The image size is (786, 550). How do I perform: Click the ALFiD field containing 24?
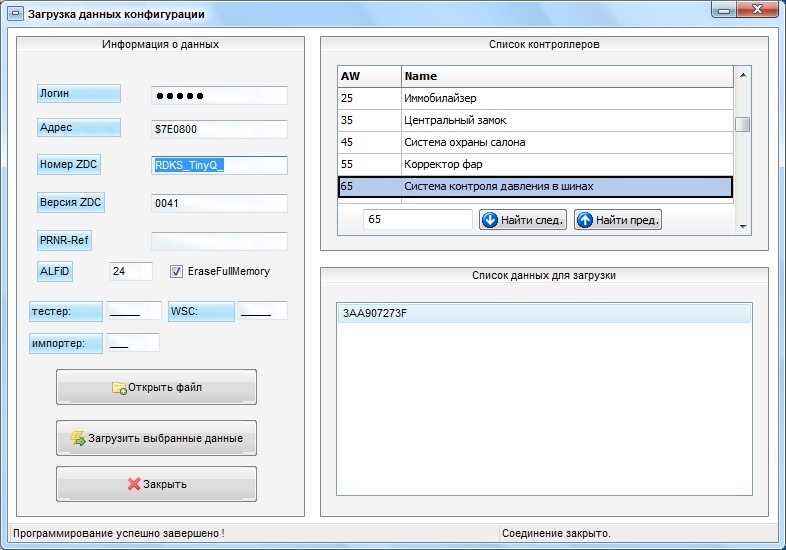[x=131, y=271]
